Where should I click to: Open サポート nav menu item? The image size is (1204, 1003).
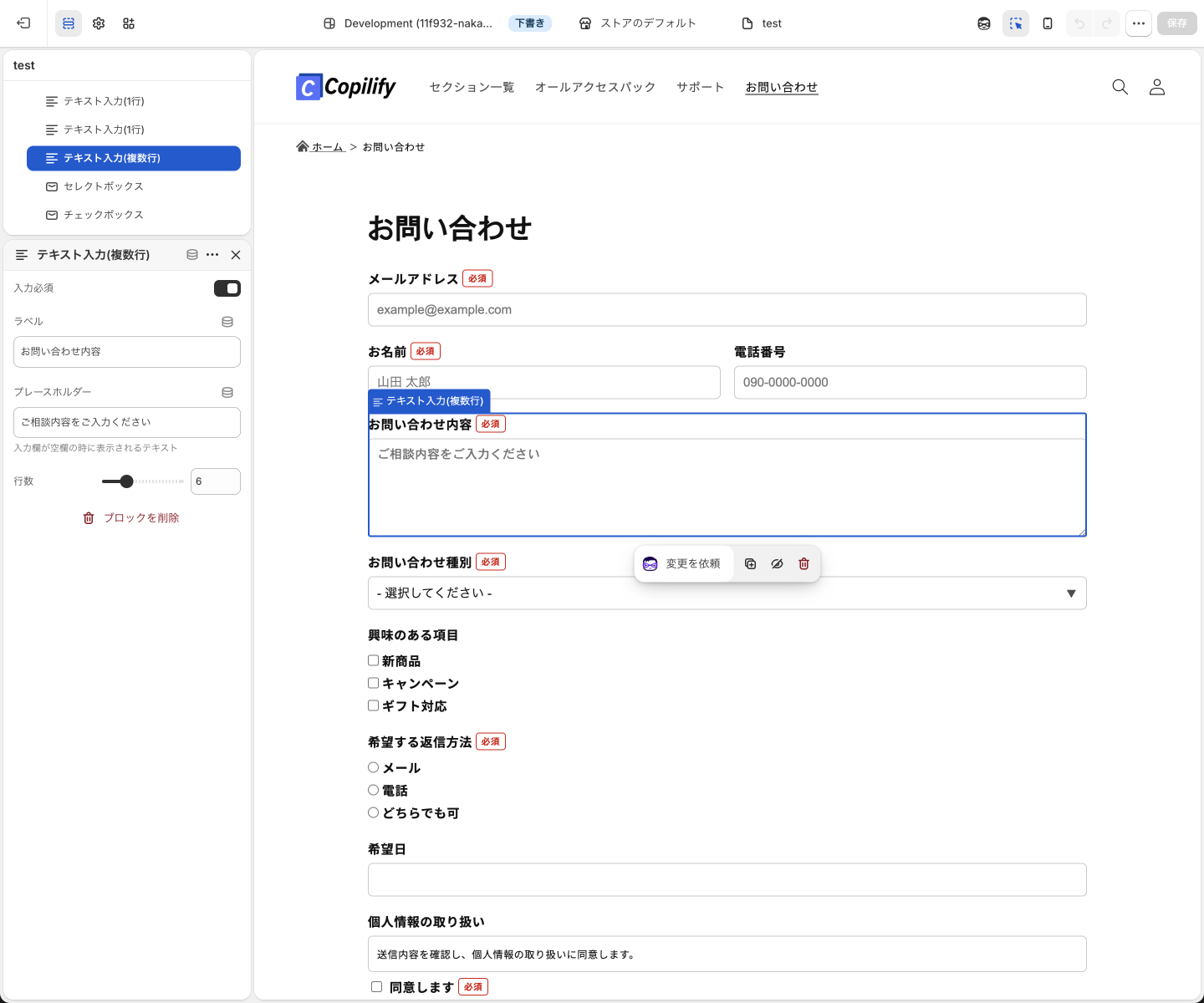coord(700,87)
